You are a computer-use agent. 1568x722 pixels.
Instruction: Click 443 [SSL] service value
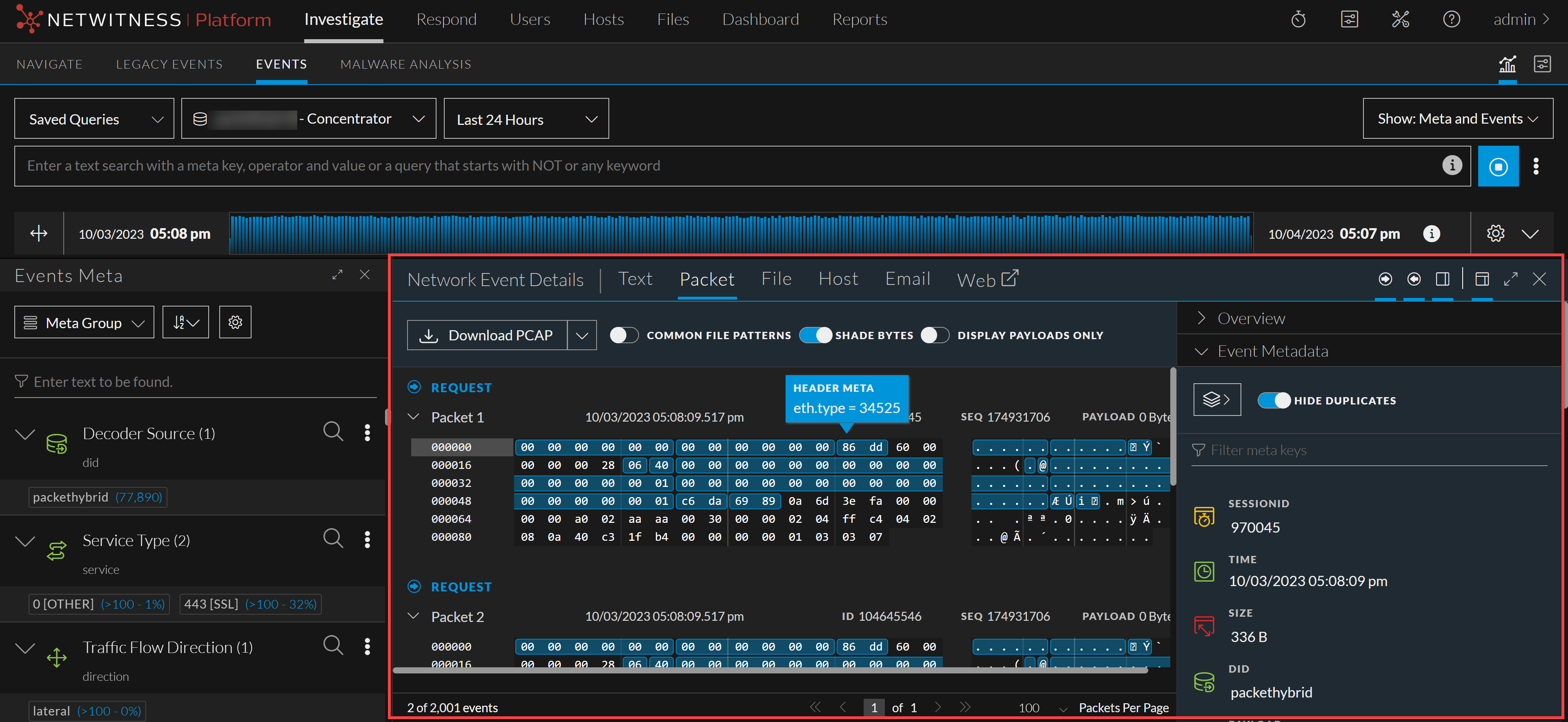tap(250, 604)
